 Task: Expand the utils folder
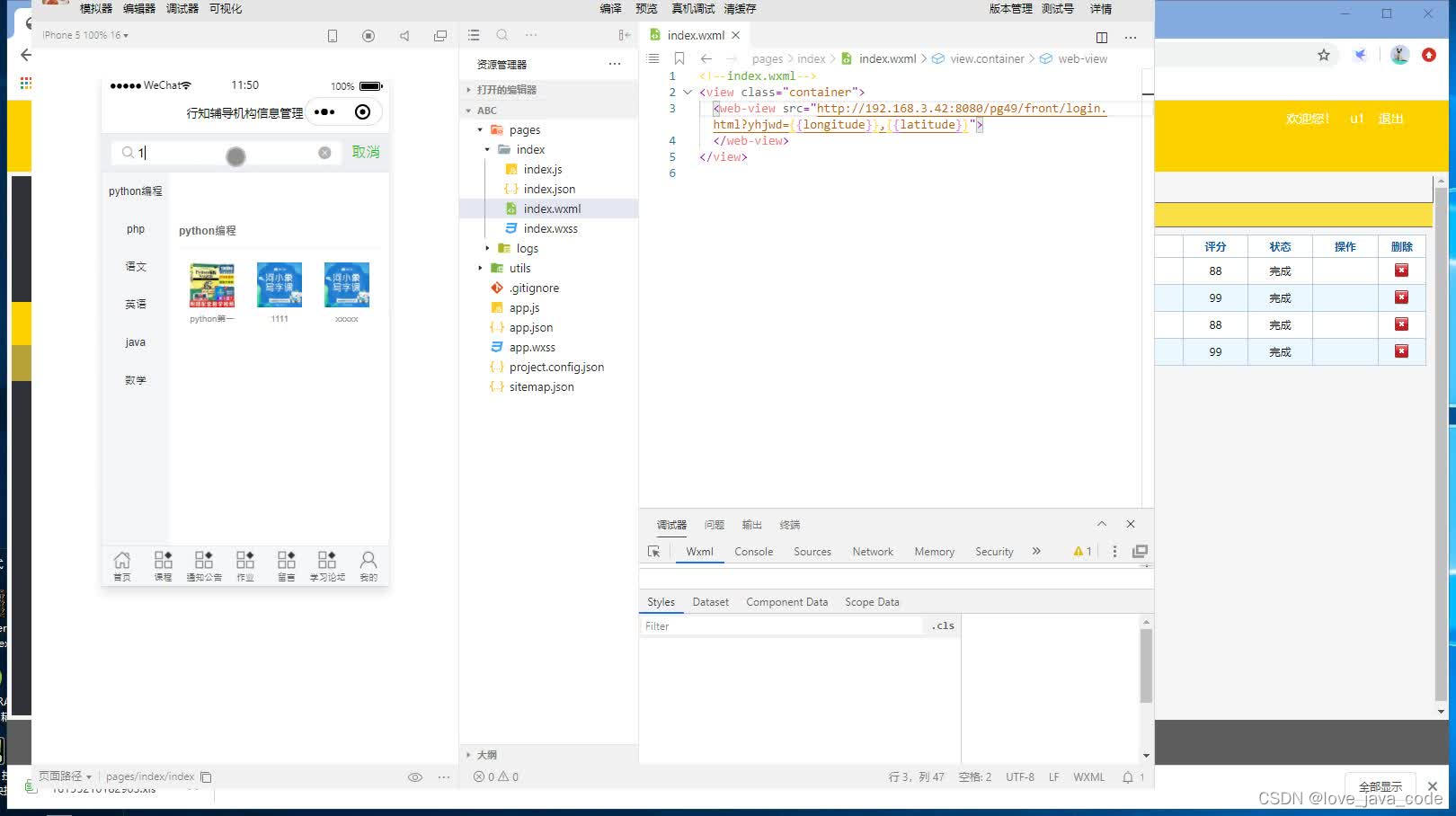(x=480, y=269)
